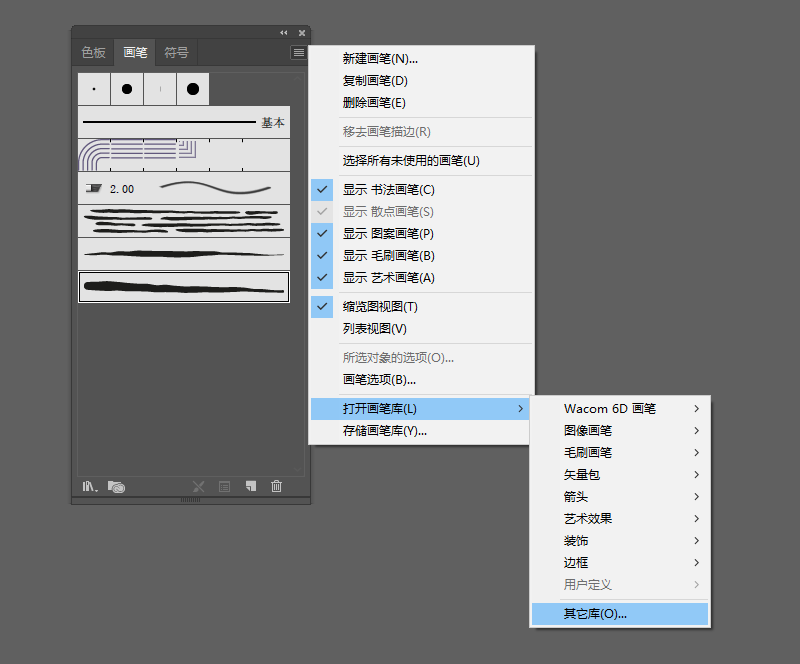This screenshot has width=800, height=664.
Task: Click the new brush icon
Action: [251, 486]
